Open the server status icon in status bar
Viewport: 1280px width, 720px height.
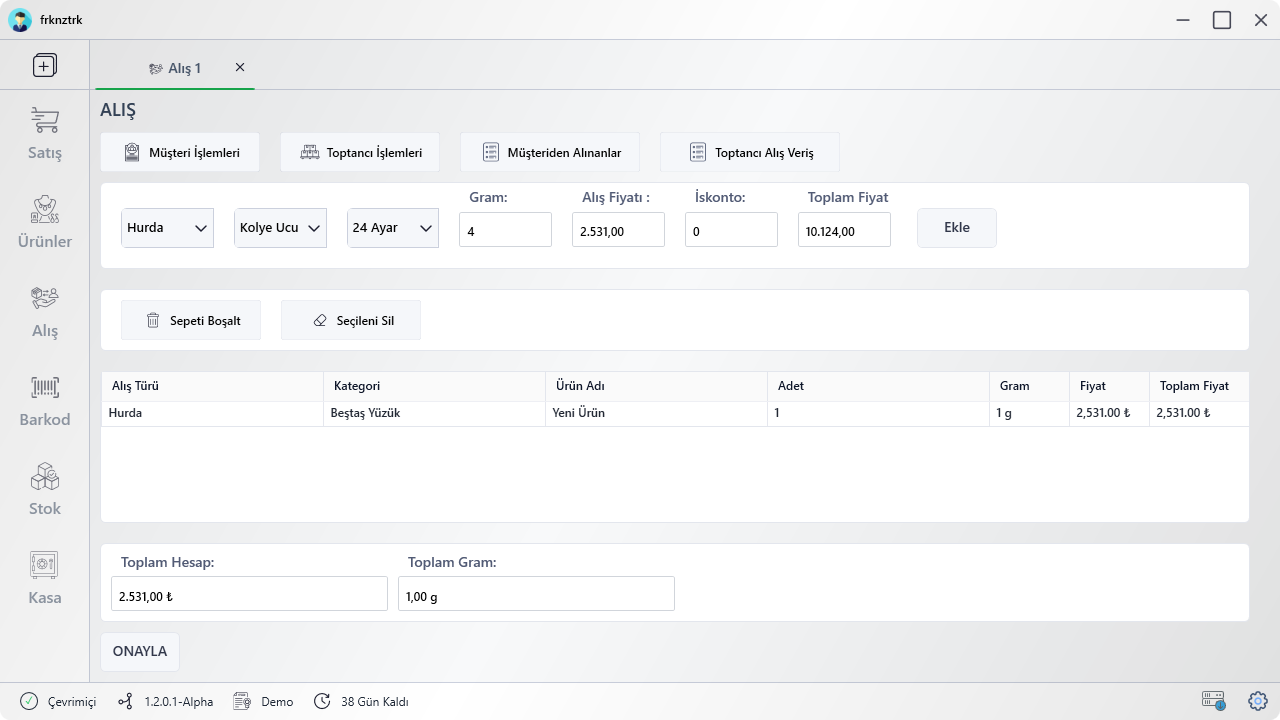1213,701
